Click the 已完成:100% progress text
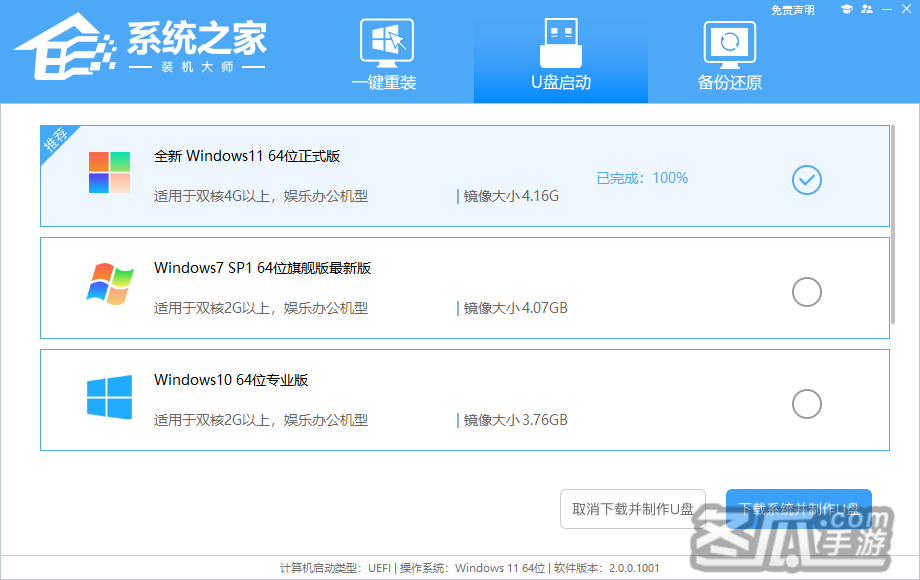Viewport: 920px width, 580px height. 642,178
